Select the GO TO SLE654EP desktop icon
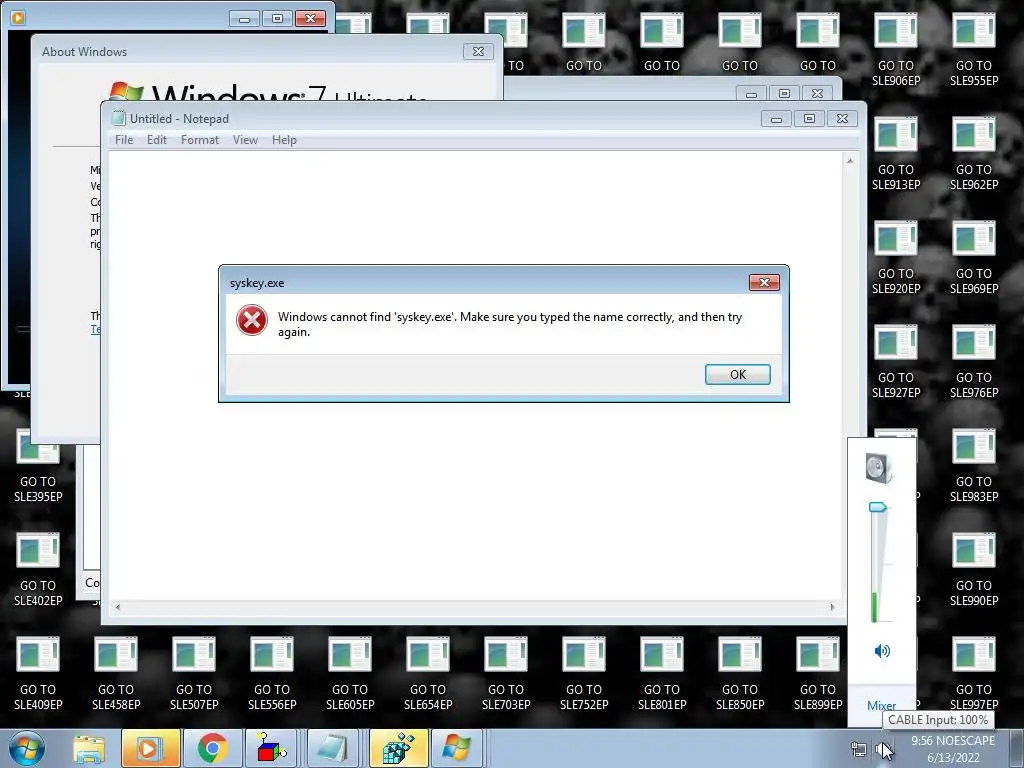 point(428,673)
